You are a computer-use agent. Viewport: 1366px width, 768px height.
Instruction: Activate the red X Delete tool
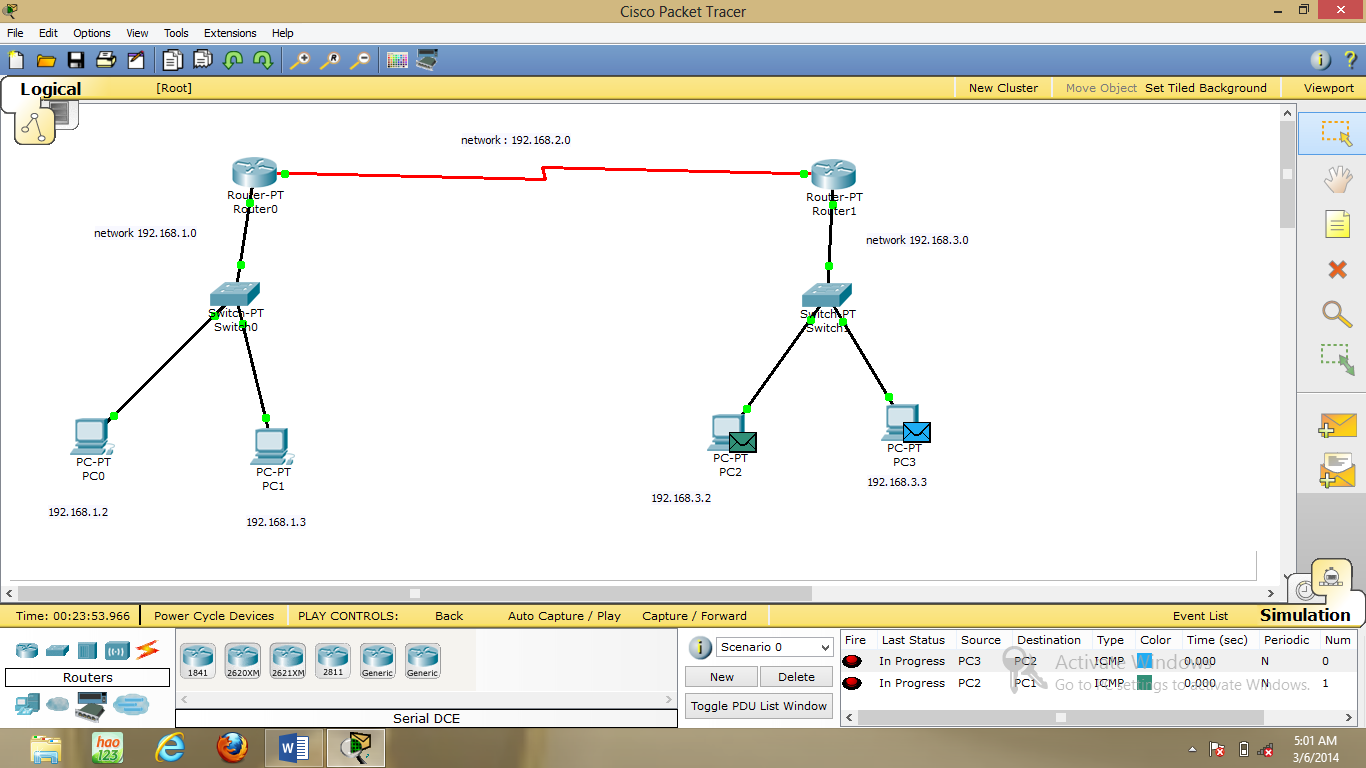tap(1337, 269)
